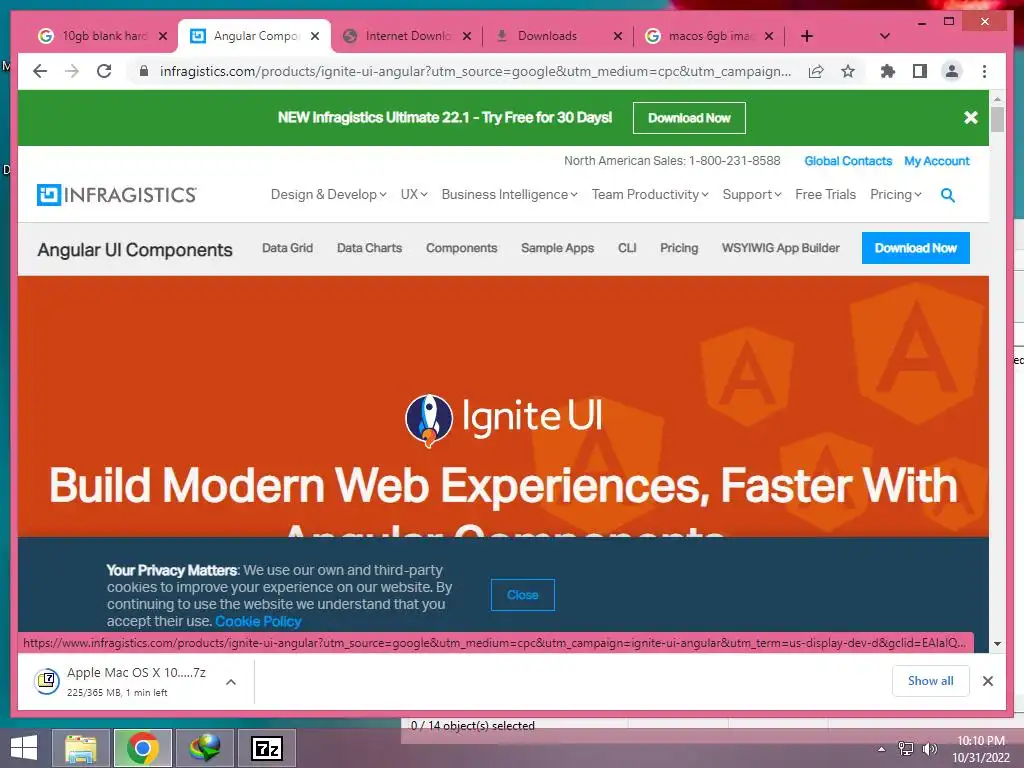Click green banner Download Now button
1024x768 pixels.
(x=689, y=118)
